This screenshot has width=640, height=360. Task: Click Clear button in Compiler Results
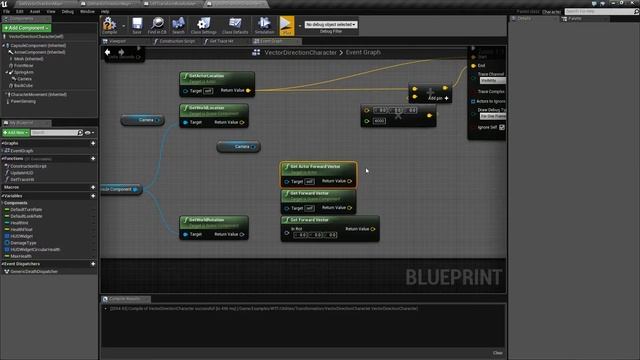(x=498, y=353)
